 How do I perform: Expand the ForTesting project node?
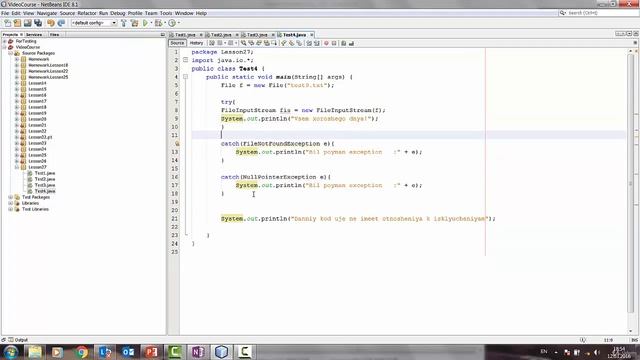[x=4, y=41]
